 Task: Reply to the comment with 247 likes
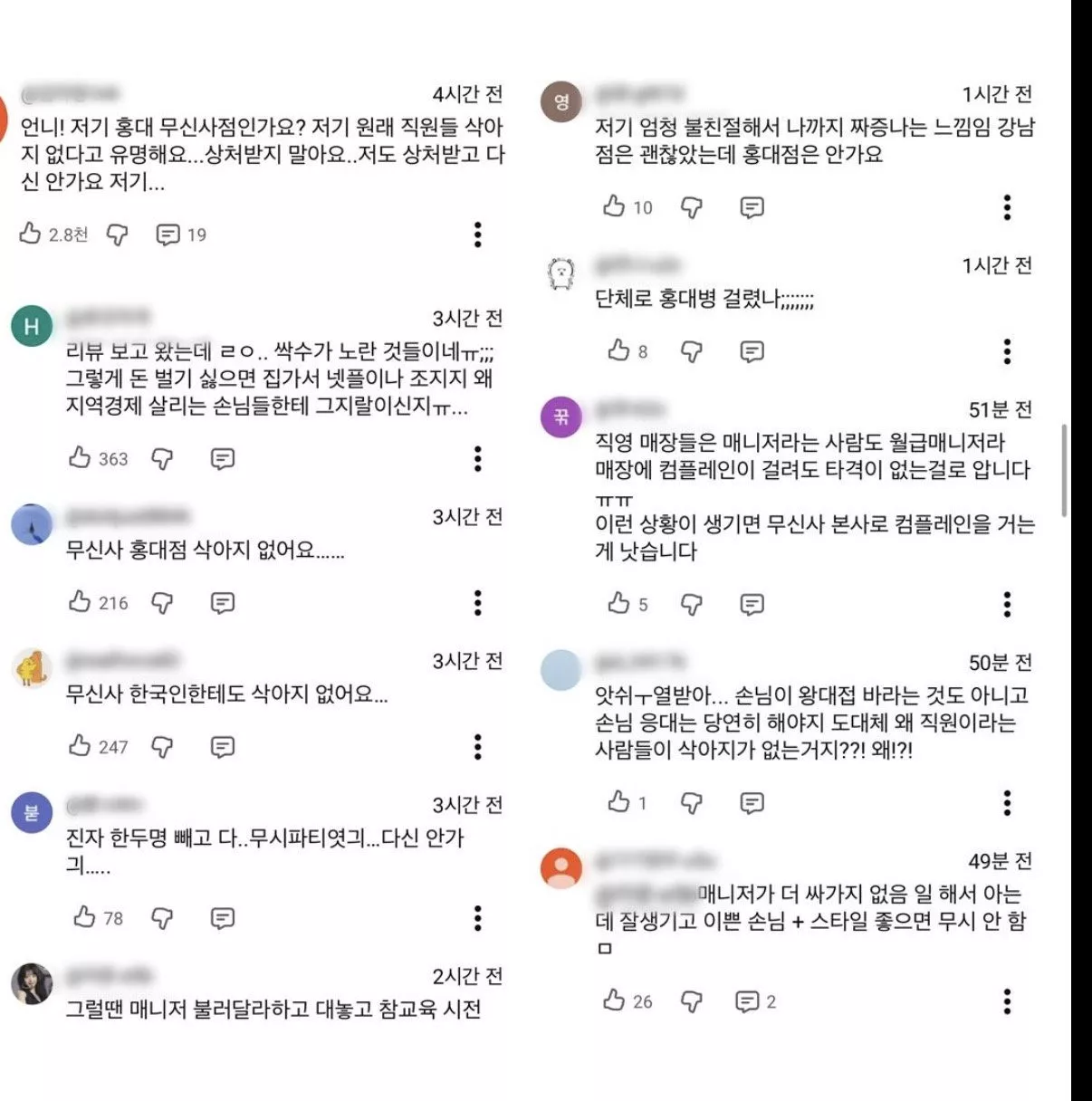pos(222,747)
